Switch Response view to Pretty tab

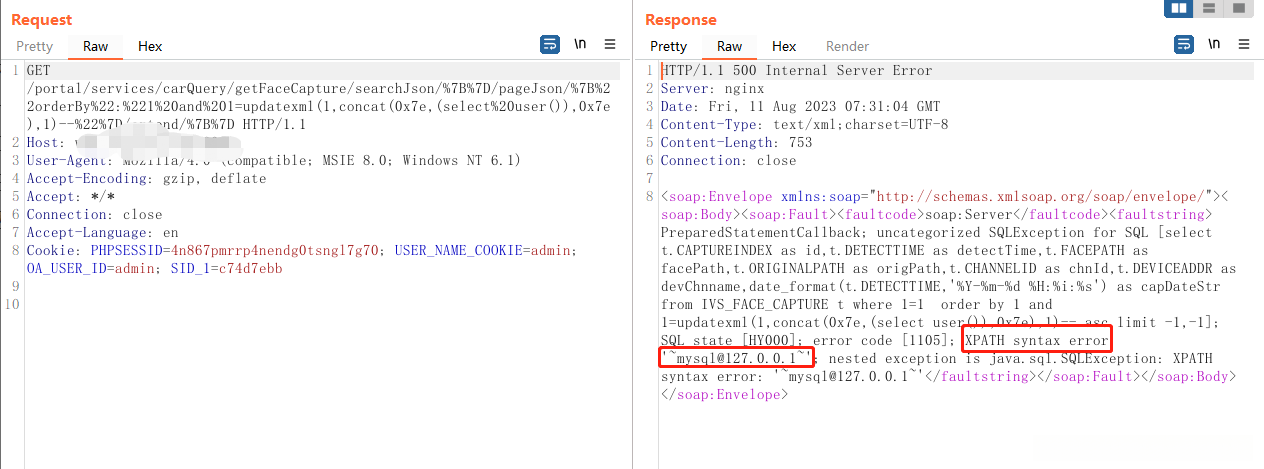point(668,46)
